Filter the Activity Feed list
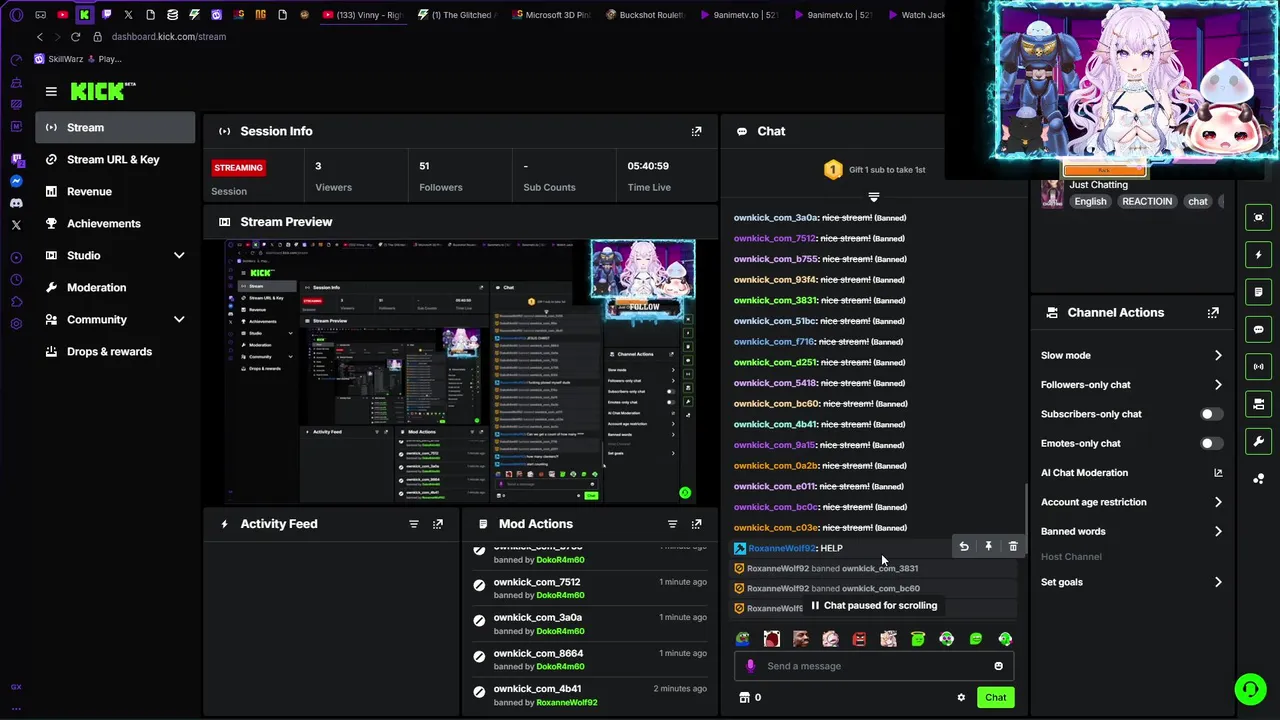The height and width of the screenshot is (720, 1280). (x=413, y=524)
